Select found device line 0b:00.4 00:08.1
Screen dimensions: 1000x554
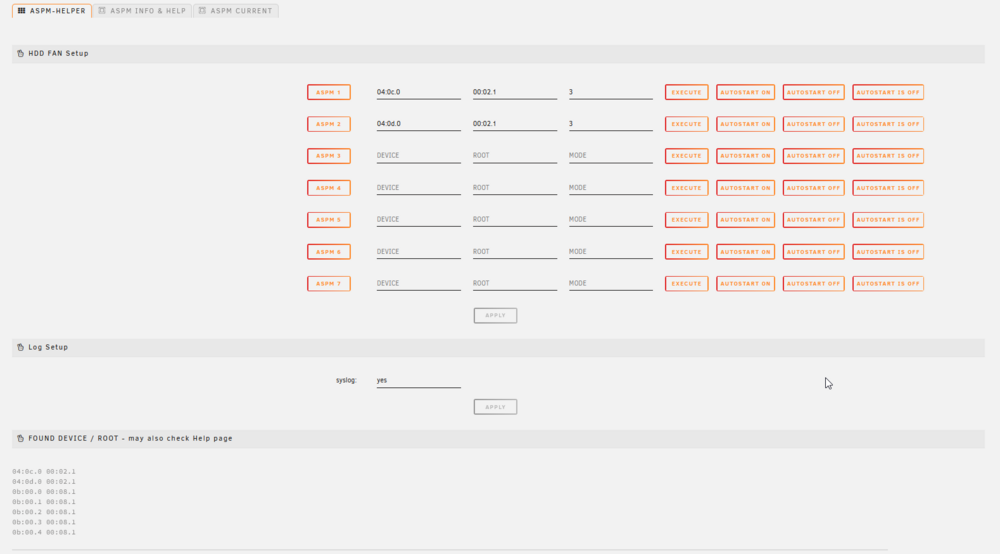tap(43, 532)
